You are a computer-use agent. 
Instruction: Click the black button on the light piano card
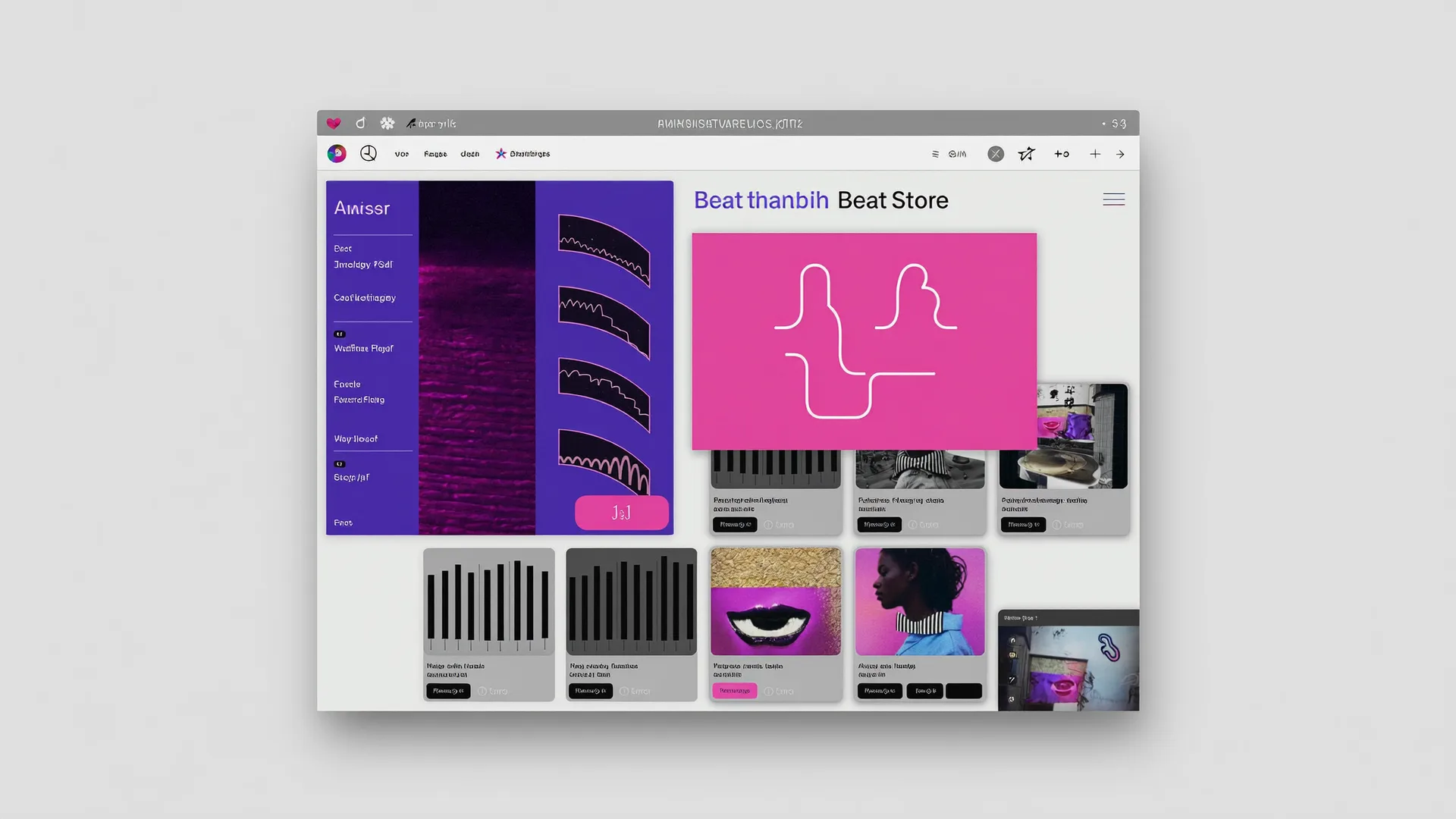[448, 691]
